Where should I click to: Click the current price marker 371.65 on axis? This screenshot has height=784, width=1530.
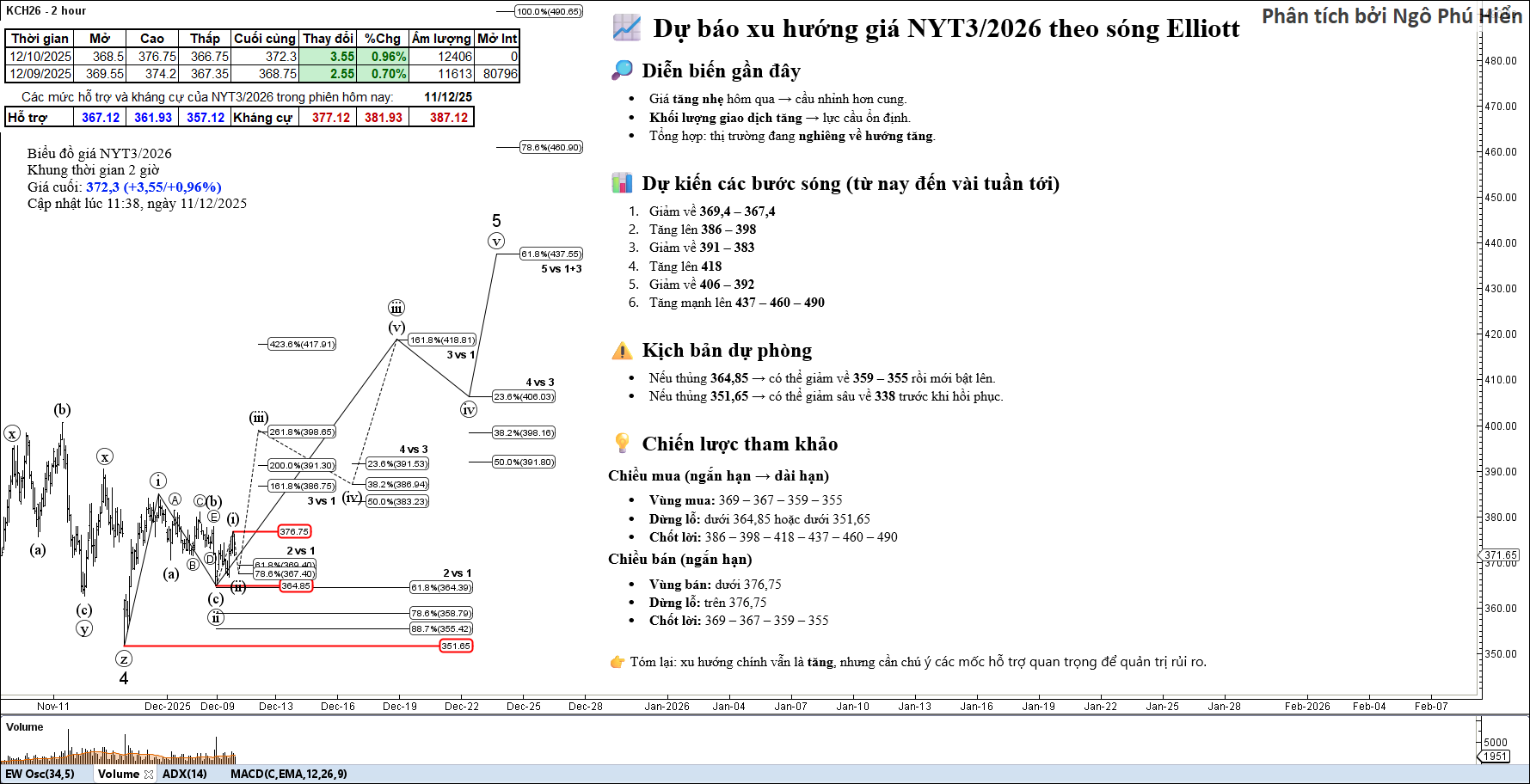click(x=1501, y=555)
